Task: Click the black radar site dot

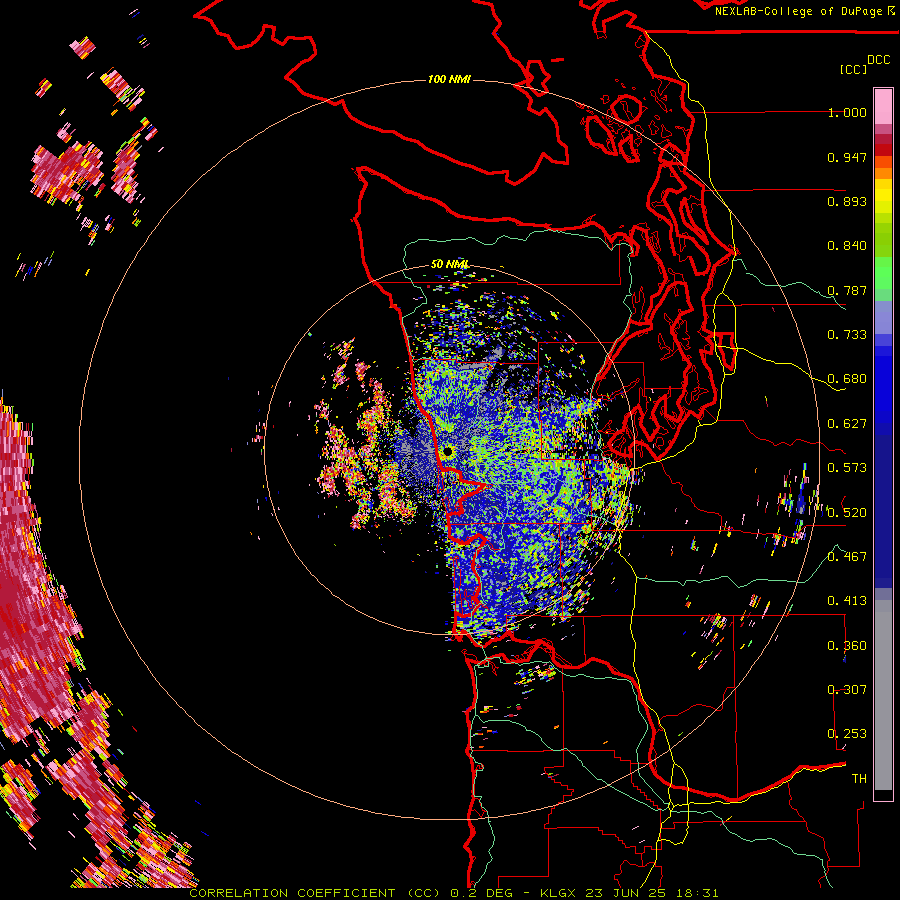Action: [448, 451]
